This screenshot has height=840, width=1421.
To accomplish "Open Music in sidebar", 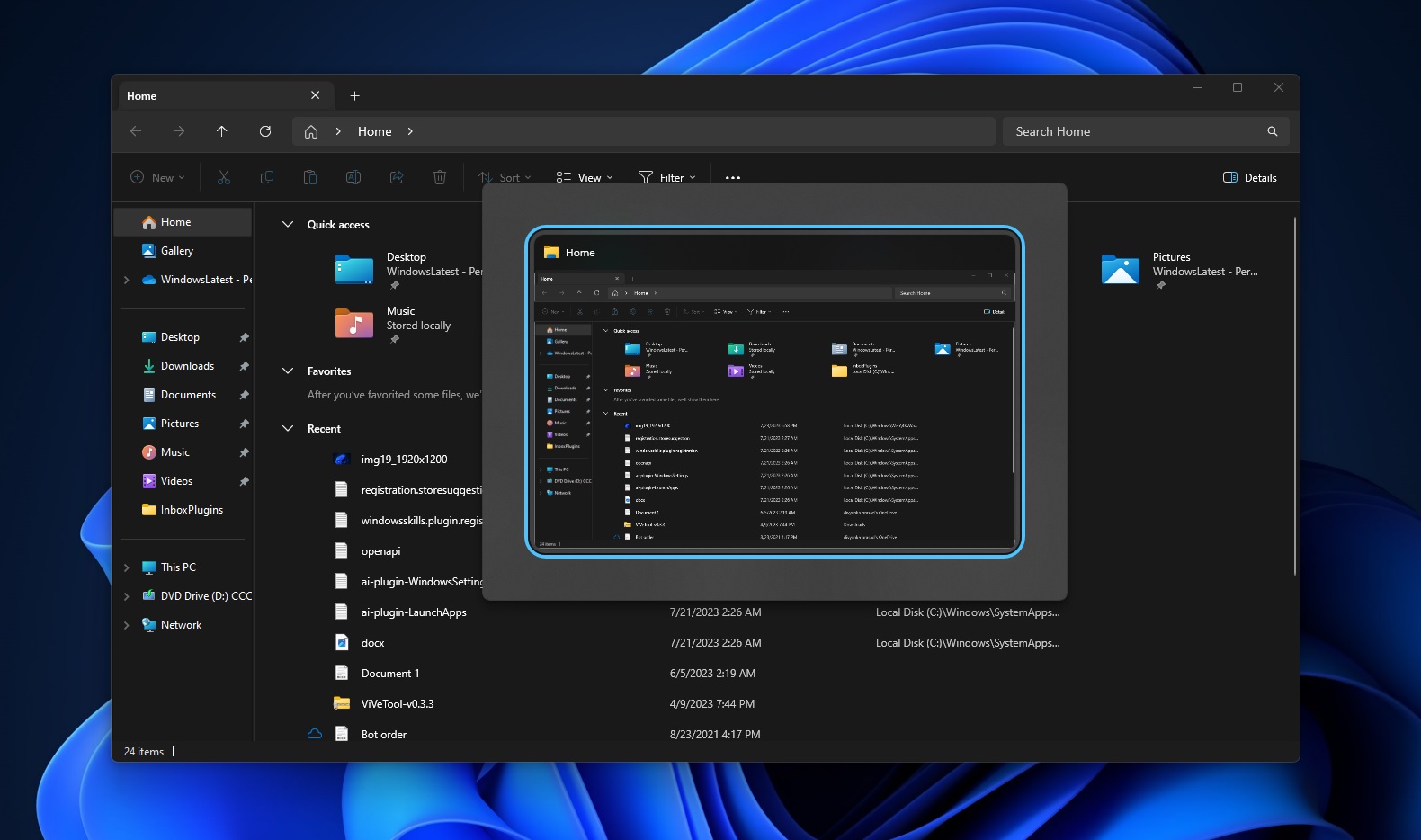I will click(x=183, y=452).
